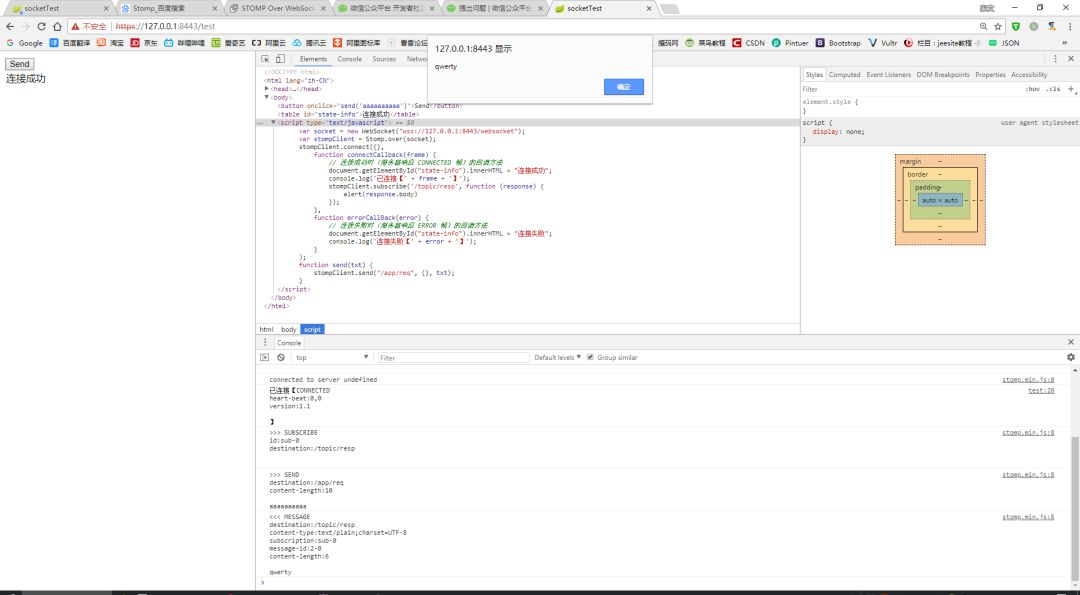Open the Accessibility tab
Screen dimensions: 1080x595
pyautogui.click(x=1029, y=74)
